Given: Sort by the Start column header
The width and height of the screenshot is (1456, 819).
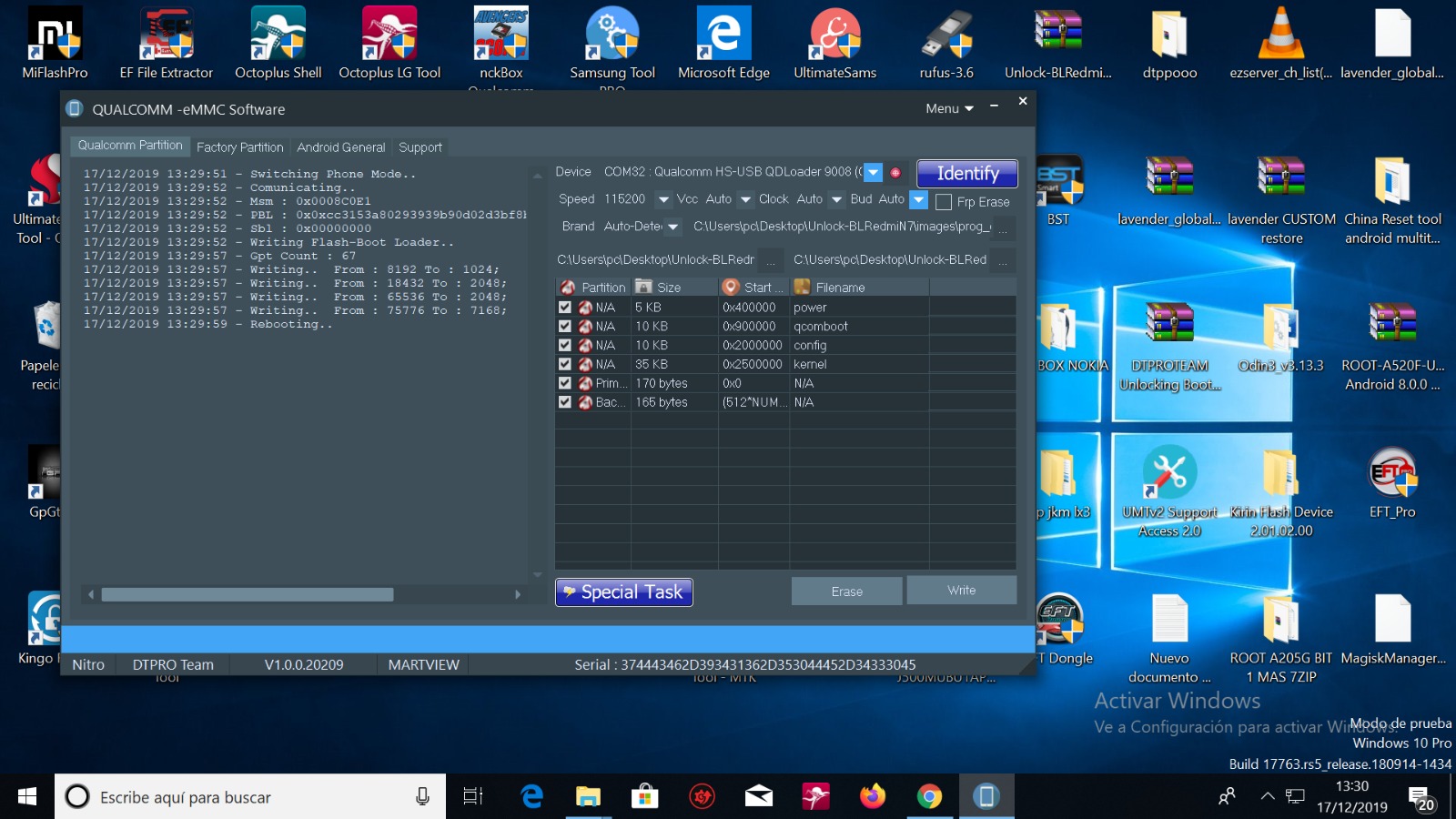Looking at the screenshot, I should (754, 288).
